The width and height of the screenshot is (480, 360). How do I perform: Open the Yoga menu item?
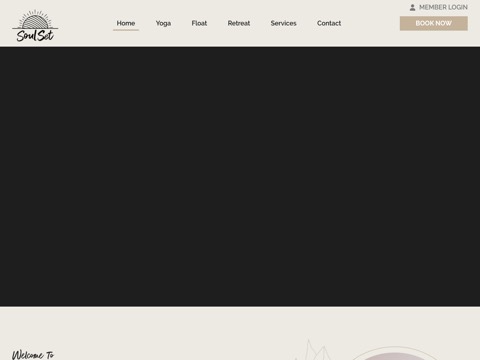point(163,23)
